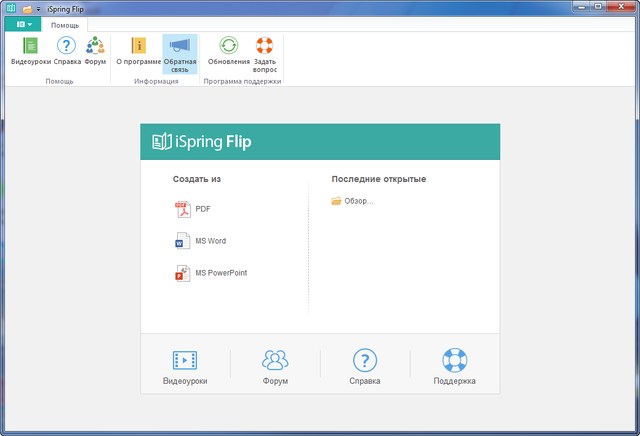Open the teal application menu dropdown
Screen dimensions: 640x436
pos(23,24)
